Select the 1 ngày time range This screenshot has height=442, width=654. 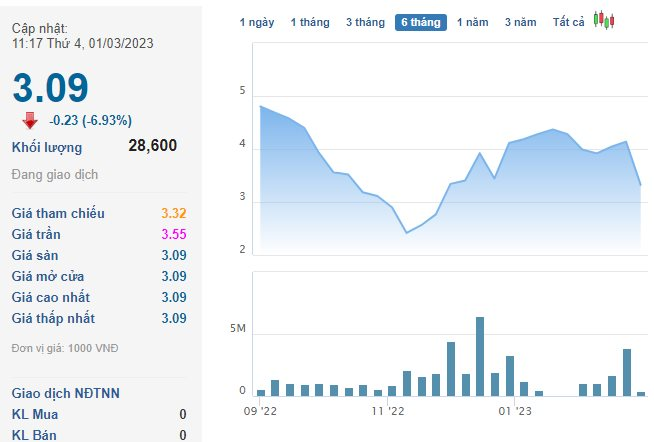pyautogui.click(x=257, y=22)
